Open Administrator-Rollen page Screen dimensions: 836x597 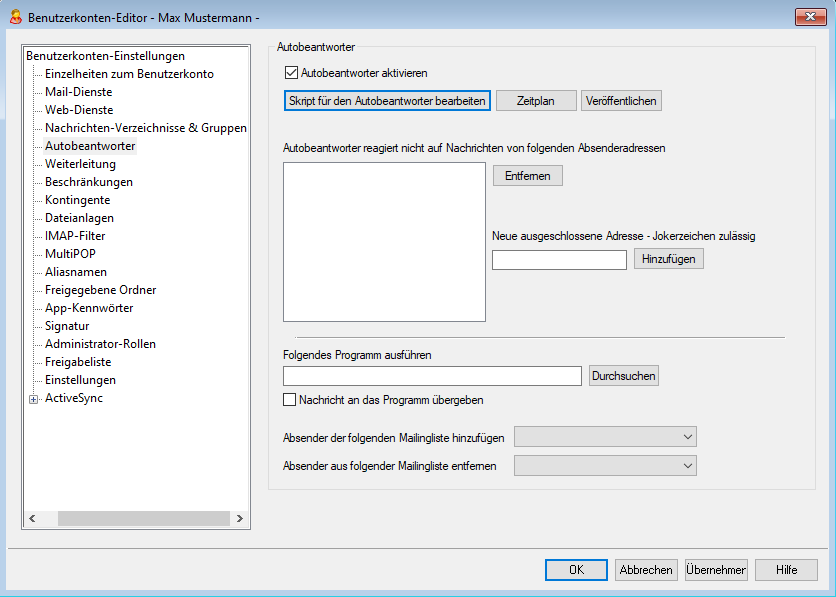pyautogui.click(x=100, y=344)
